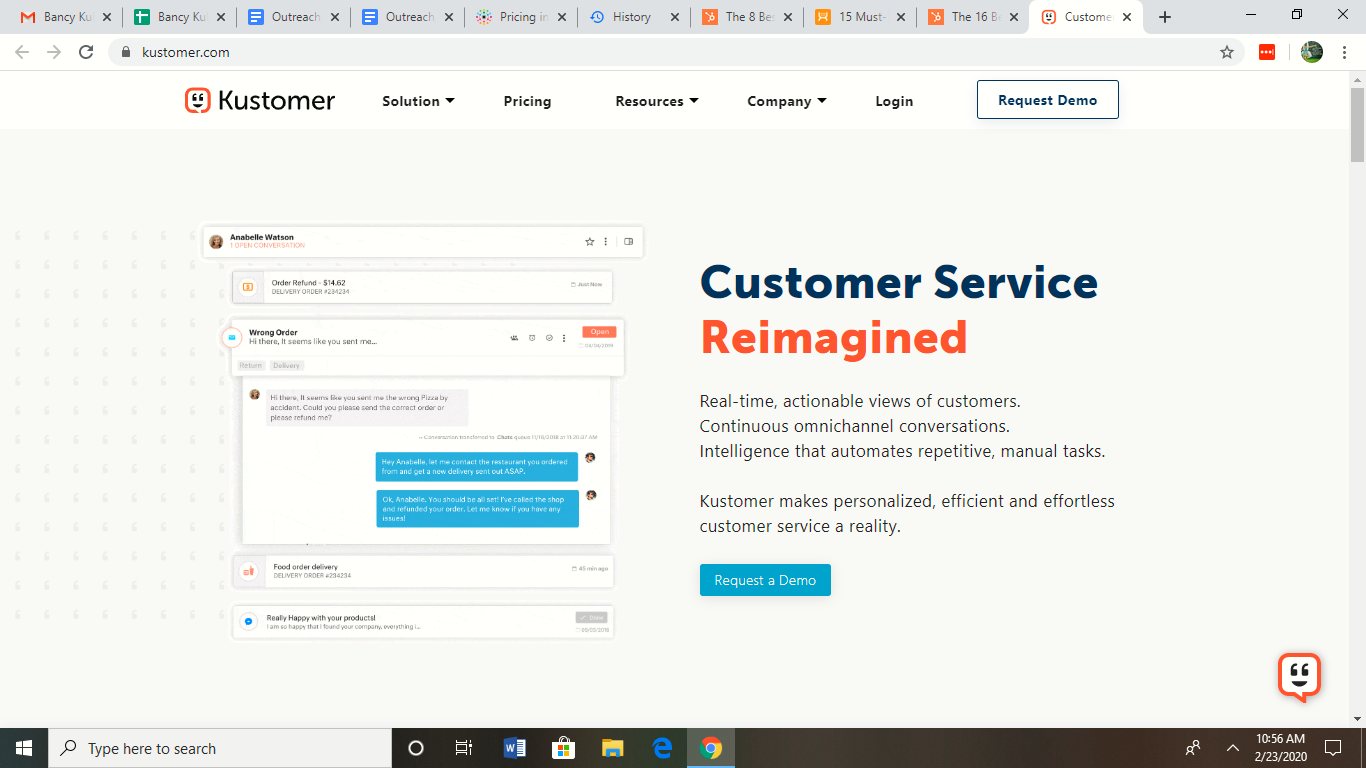Screen dimensions: 1366x768
Task: Click 'Real-time, actionable views of customers.' text
Action: pyautogui.click(x=860, y=401)
